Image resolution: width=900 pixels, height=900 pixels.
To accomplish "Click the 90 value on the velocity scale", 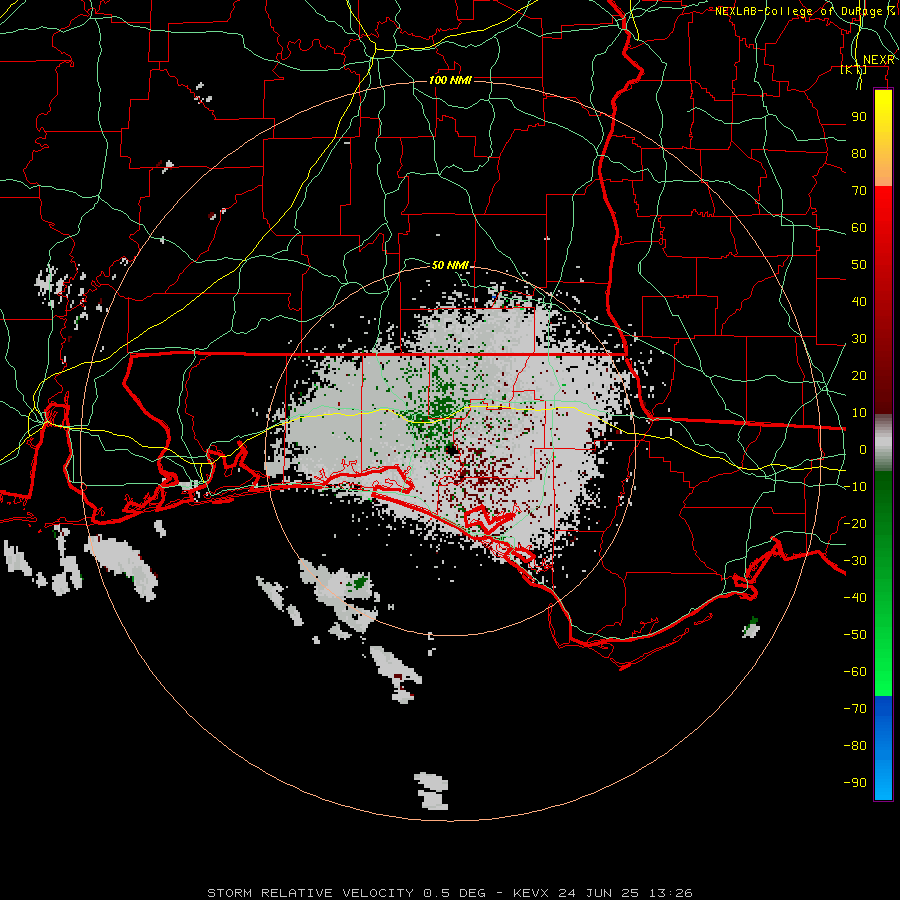I will (859, 117).
